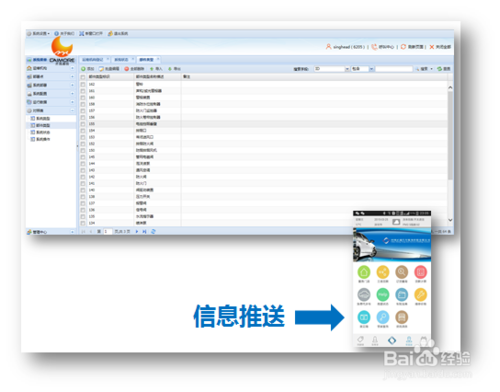Screen dimensions: 500x392
Task: Click the empty search text field
Action: [x=394, y=69]
